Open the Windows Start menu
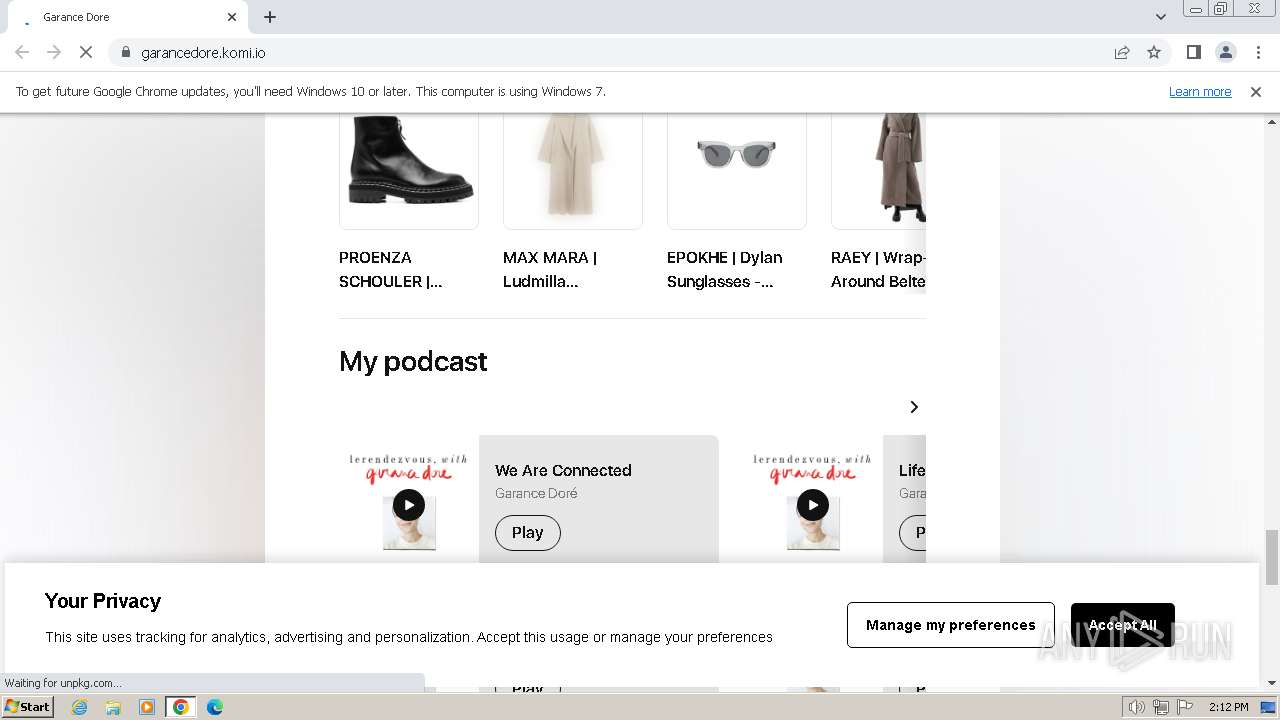Viewport: 1280px width, 720px height. click(x=28, y=707)
